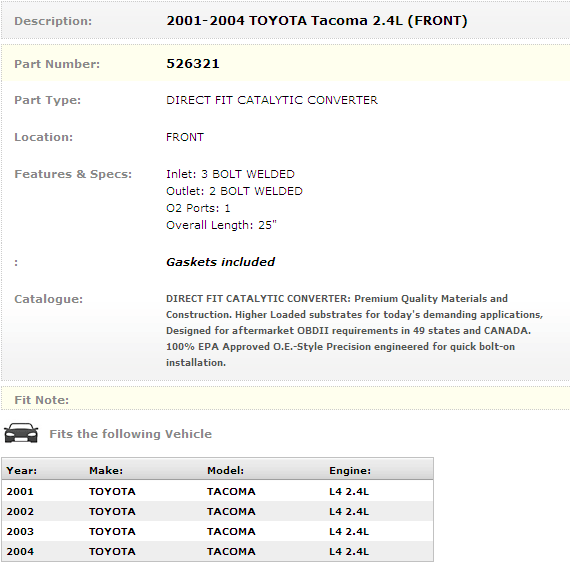
Task: Click the Year column header
Action: pyautogui.click(x=22, y=471)
